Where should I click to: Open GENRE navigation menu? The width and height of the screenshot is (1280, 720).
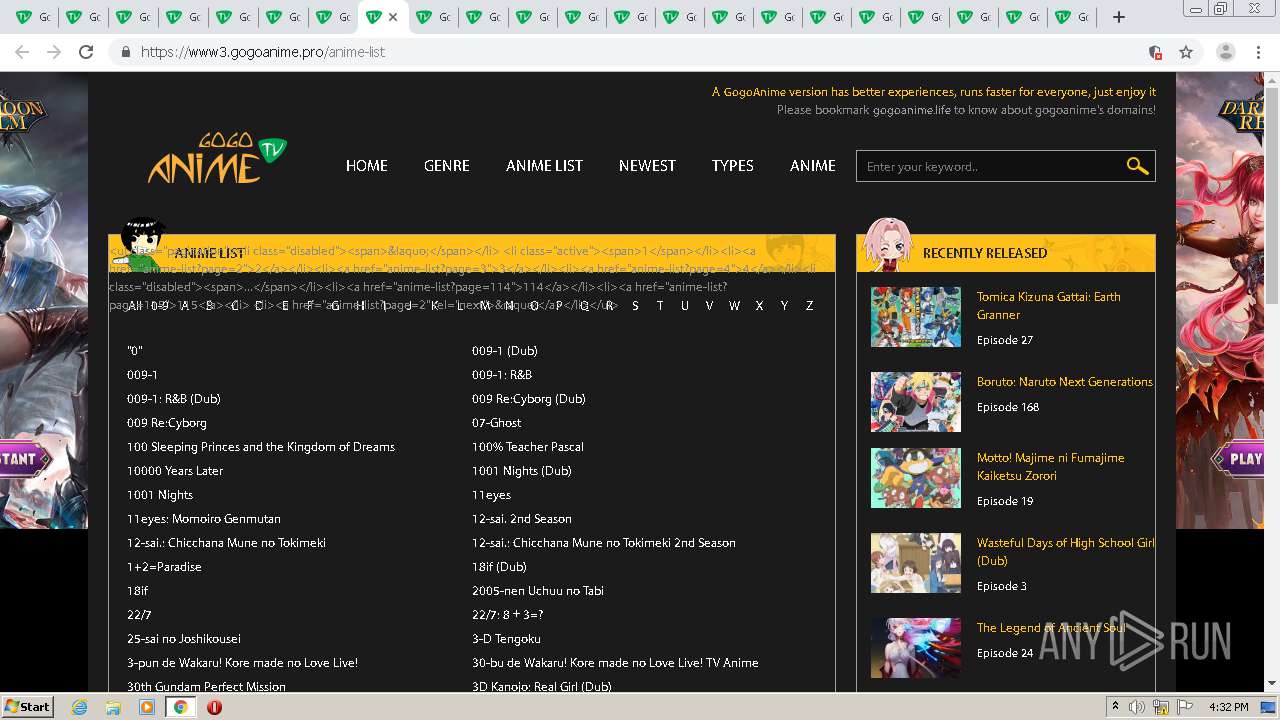pyautogui.click(x=446, y=166)
